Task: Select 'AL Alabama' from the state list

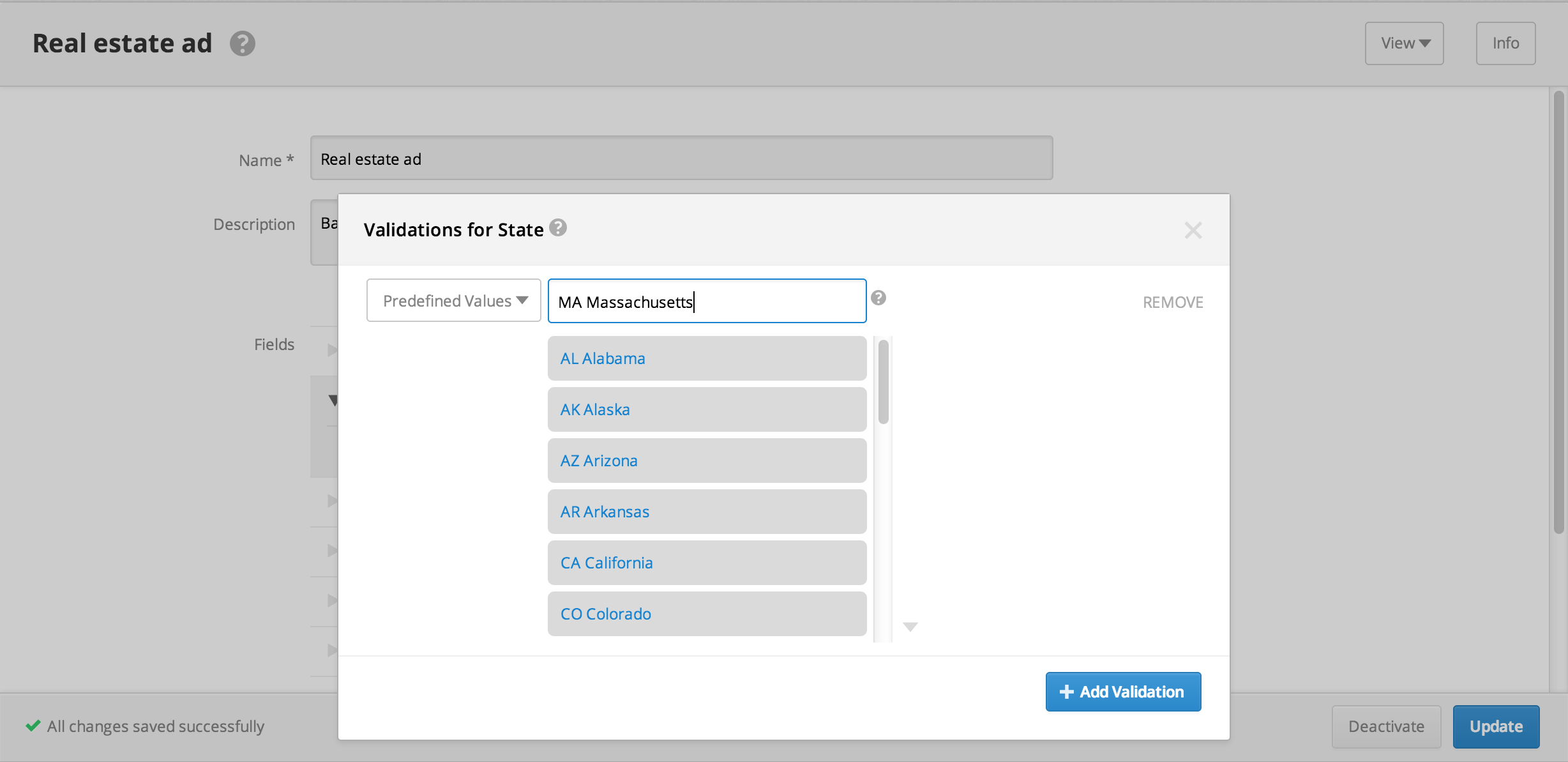Action: (706, 357)
